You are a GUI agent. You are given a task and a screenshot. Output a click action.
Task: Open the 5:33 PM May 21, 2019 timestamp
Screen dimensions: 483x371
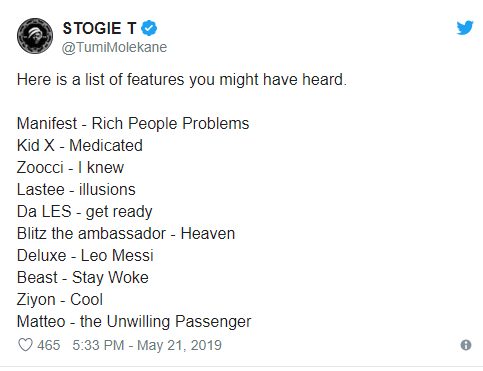(147, 345)
